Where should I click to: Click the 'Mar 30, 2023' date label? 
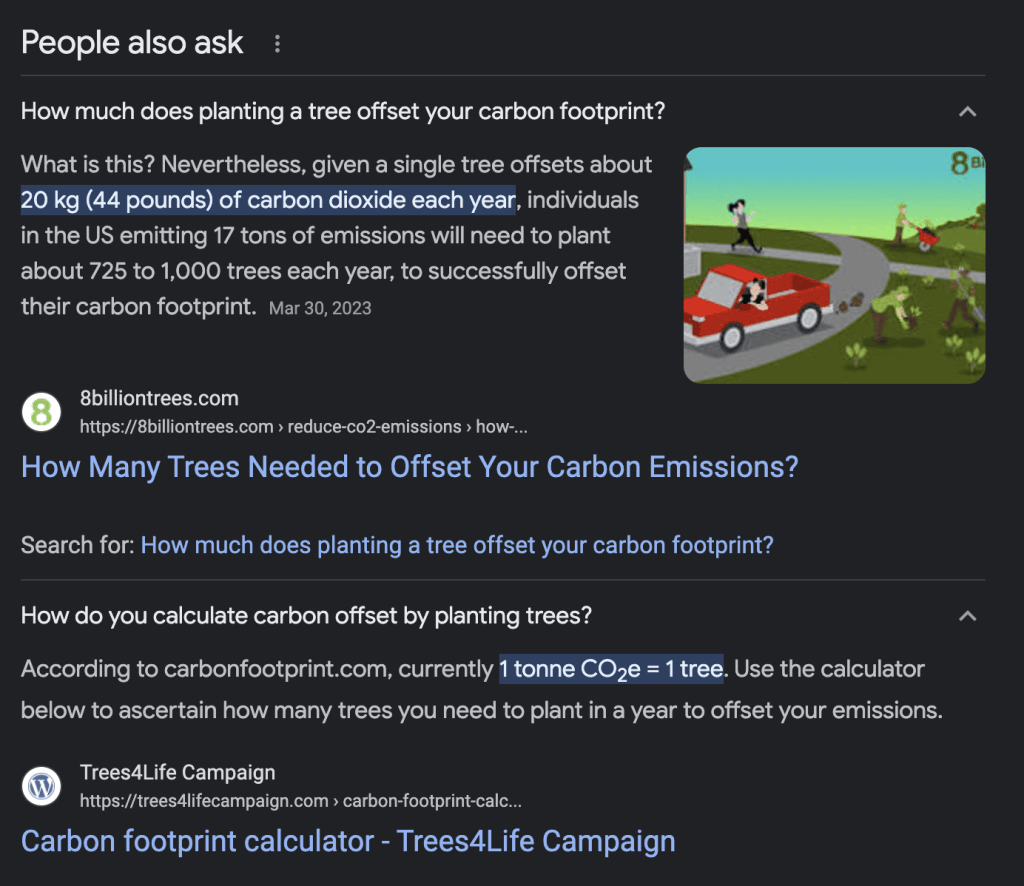tap(320, 308)
